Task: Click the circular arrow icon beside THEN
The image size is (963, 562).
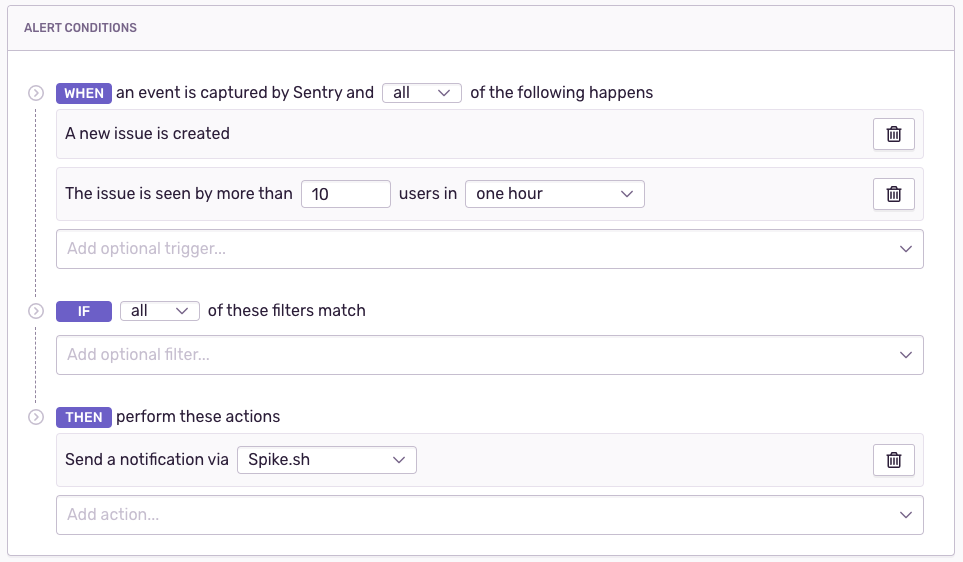Action: (x=36, y=417)
